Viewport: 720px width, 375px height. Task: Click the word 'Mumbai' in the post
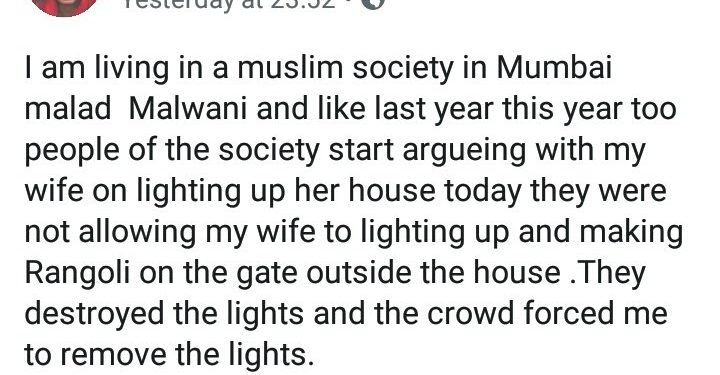pos(554,67)
